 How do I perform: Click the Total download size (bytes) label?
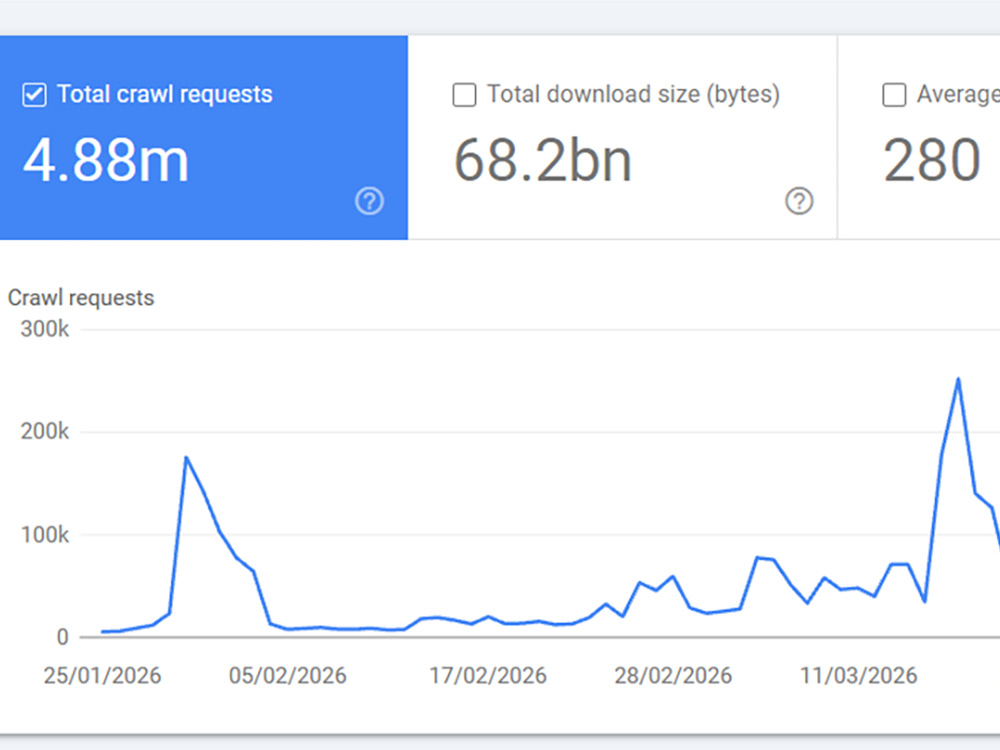[x=633, y=94]
